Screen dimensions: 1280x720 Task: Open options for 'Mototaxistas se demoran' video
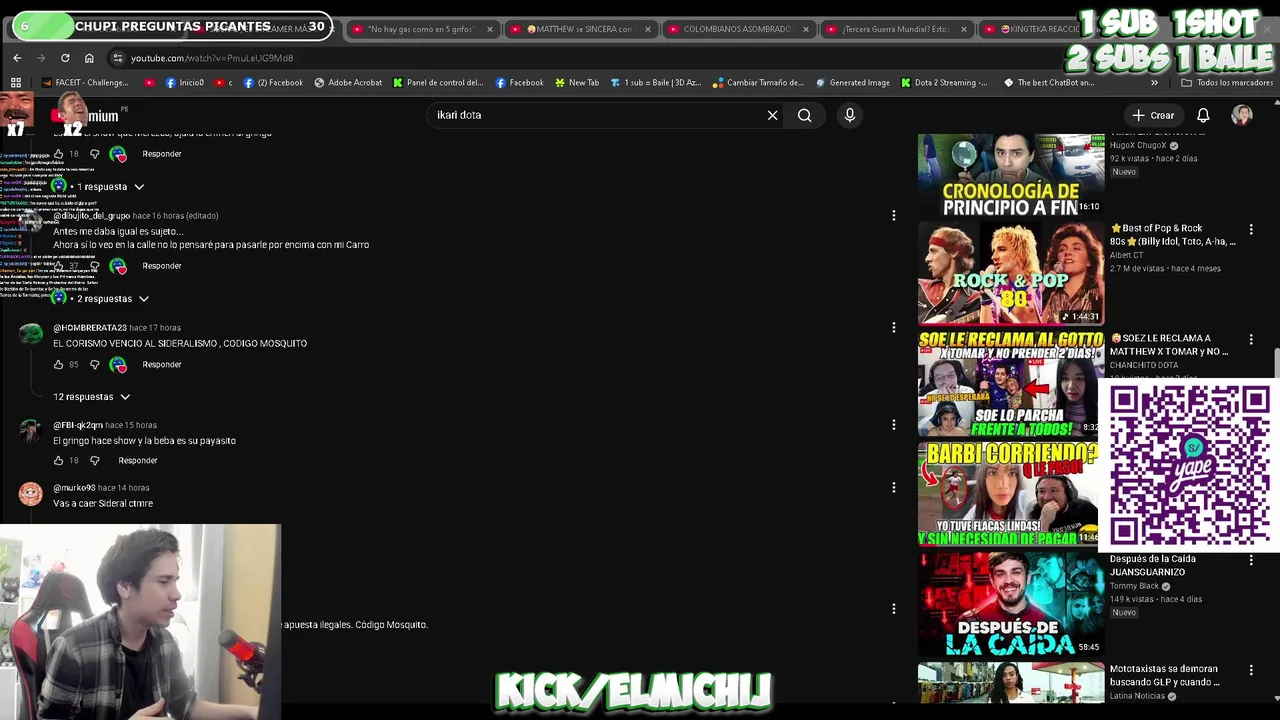tap(1251, 670)
